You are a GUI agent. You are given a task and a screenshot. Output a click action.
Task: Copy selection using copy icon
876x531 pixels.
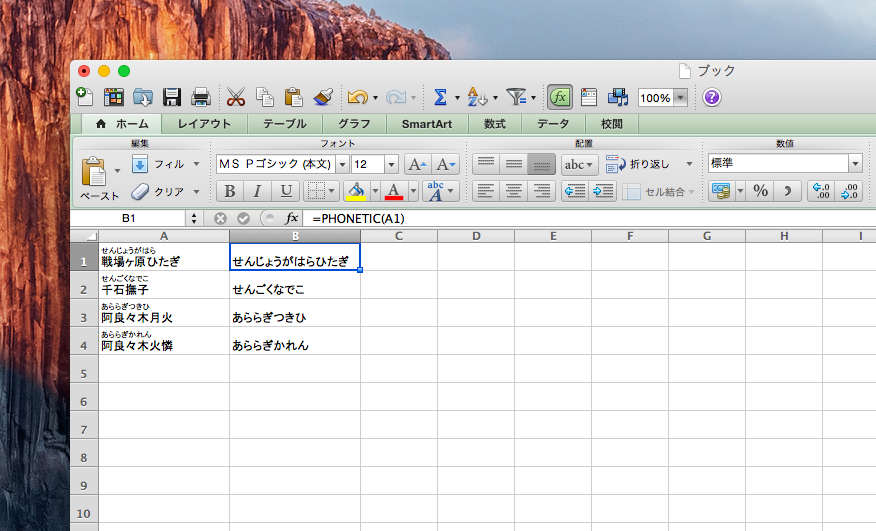pos(264,97)
